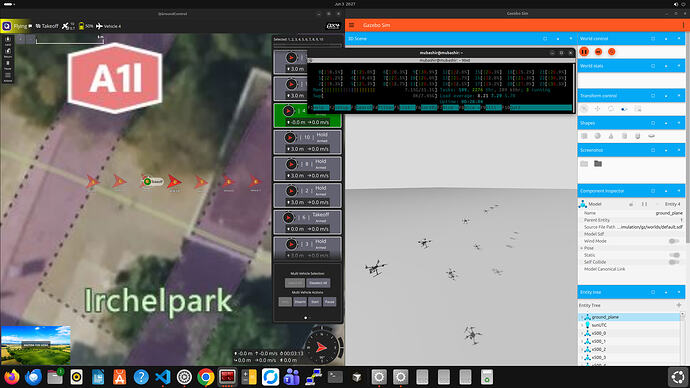
Task: Click the Return tool in fly tools strip
Action: coord(8,54)
